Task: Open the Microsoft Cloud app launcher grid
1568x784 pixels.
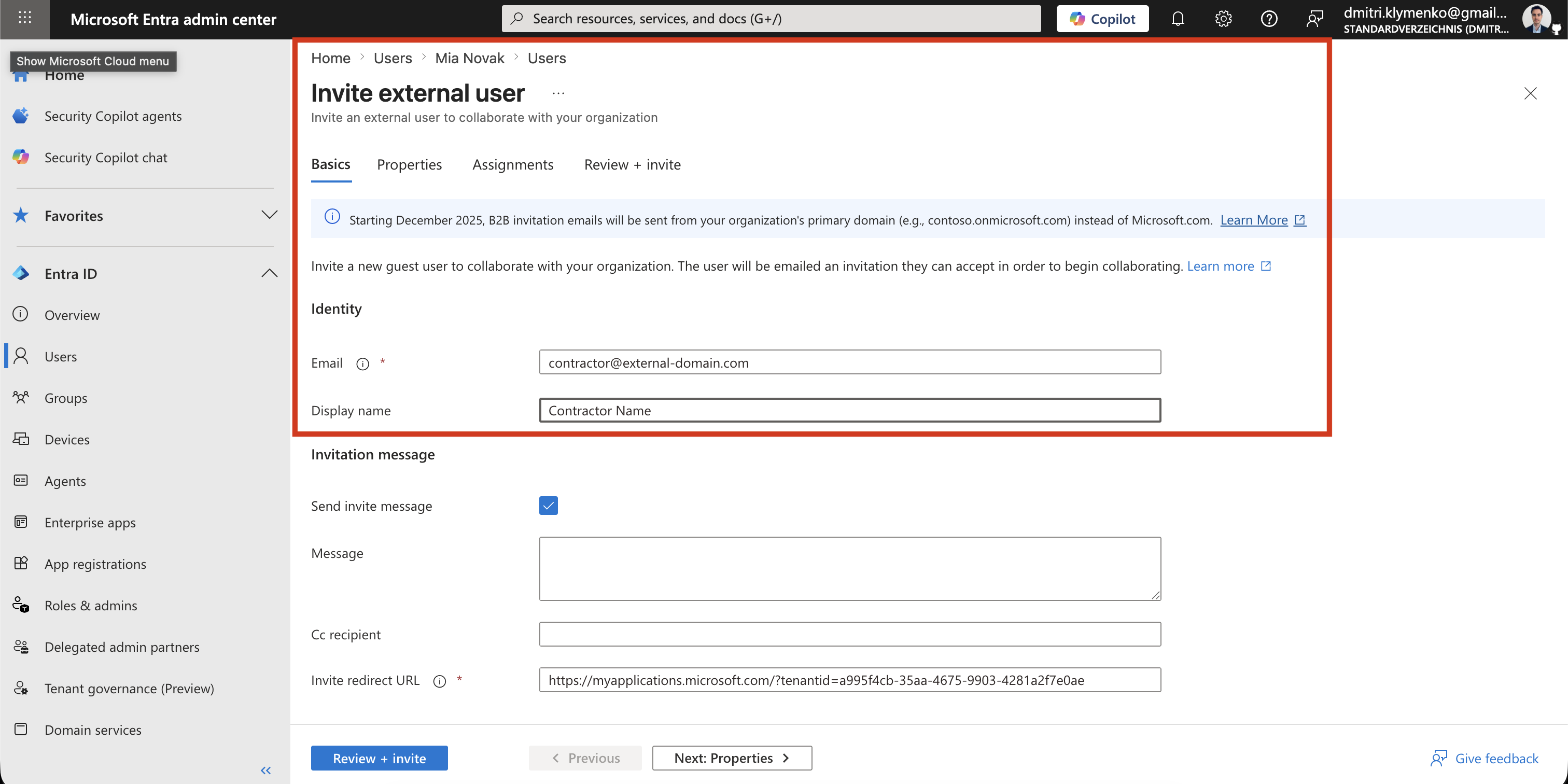Action: [x=24, y=18]
